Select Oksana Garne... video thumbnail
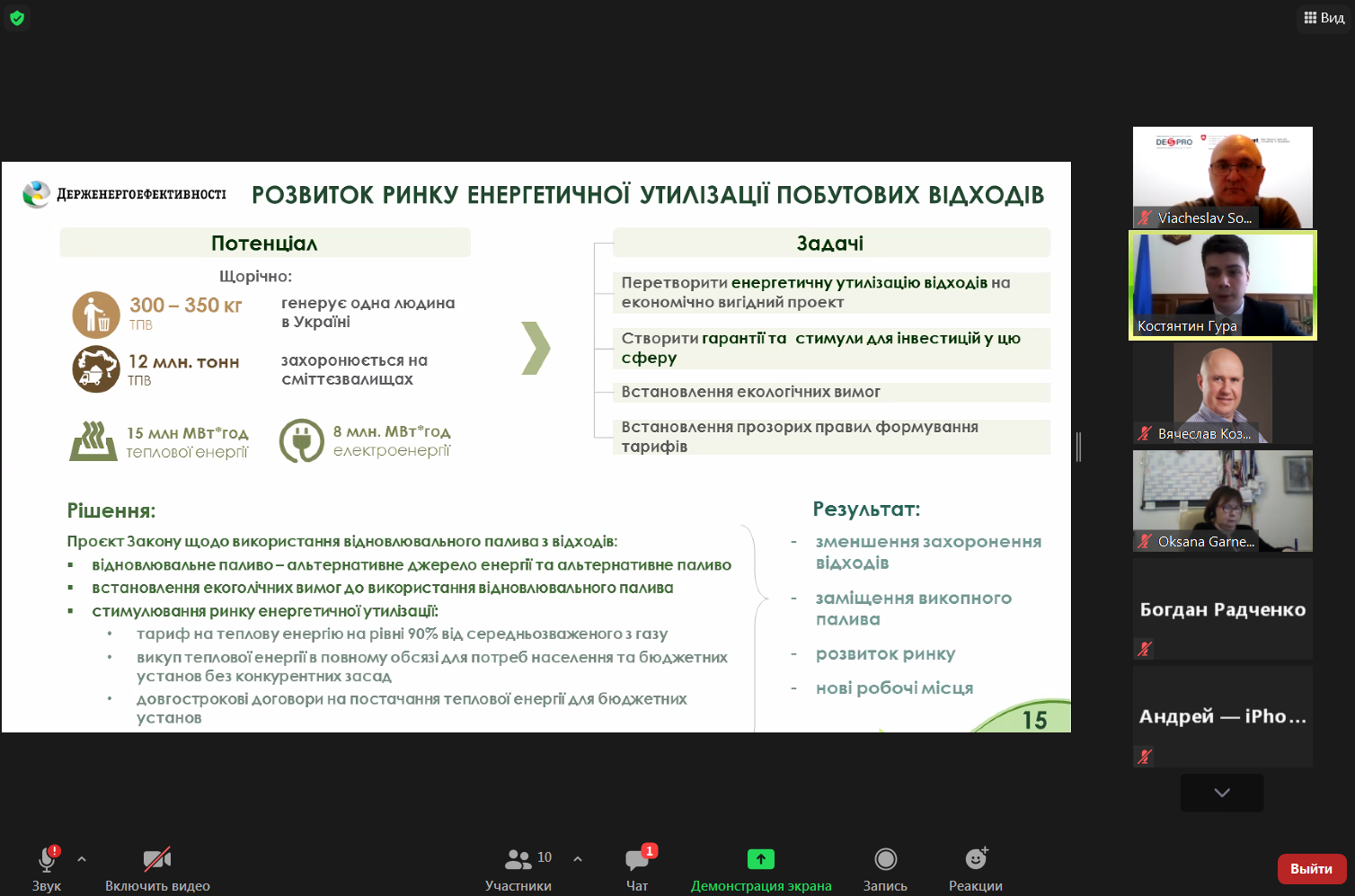 pyautogui.click(x=1222, y=500)
